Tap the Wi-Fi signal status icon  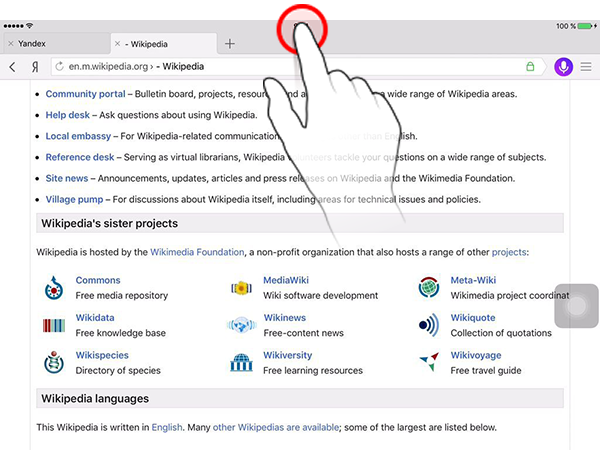(x=29, y=26)
